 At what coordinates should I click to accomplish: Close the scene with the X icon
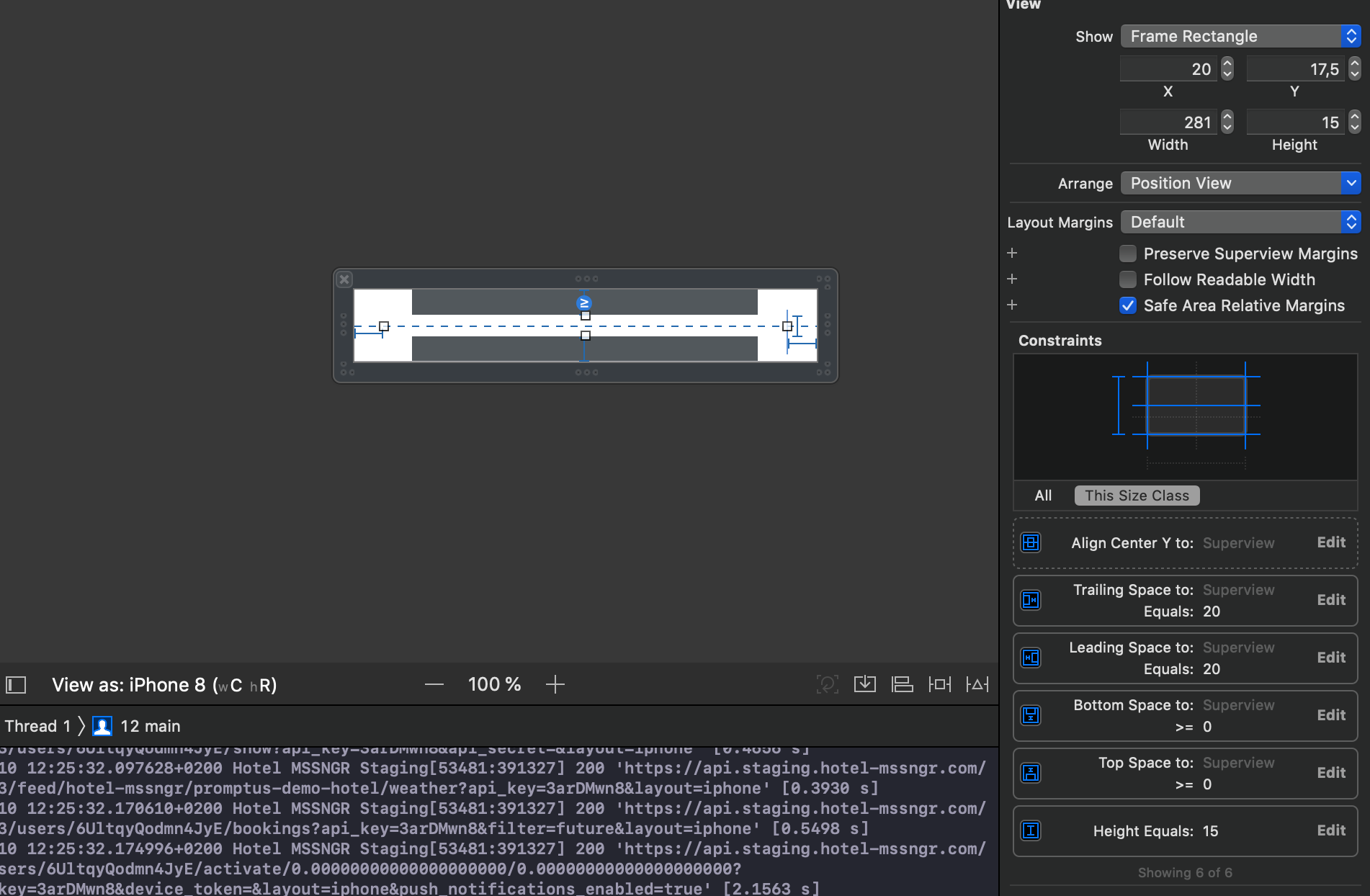tap(344, 279)
